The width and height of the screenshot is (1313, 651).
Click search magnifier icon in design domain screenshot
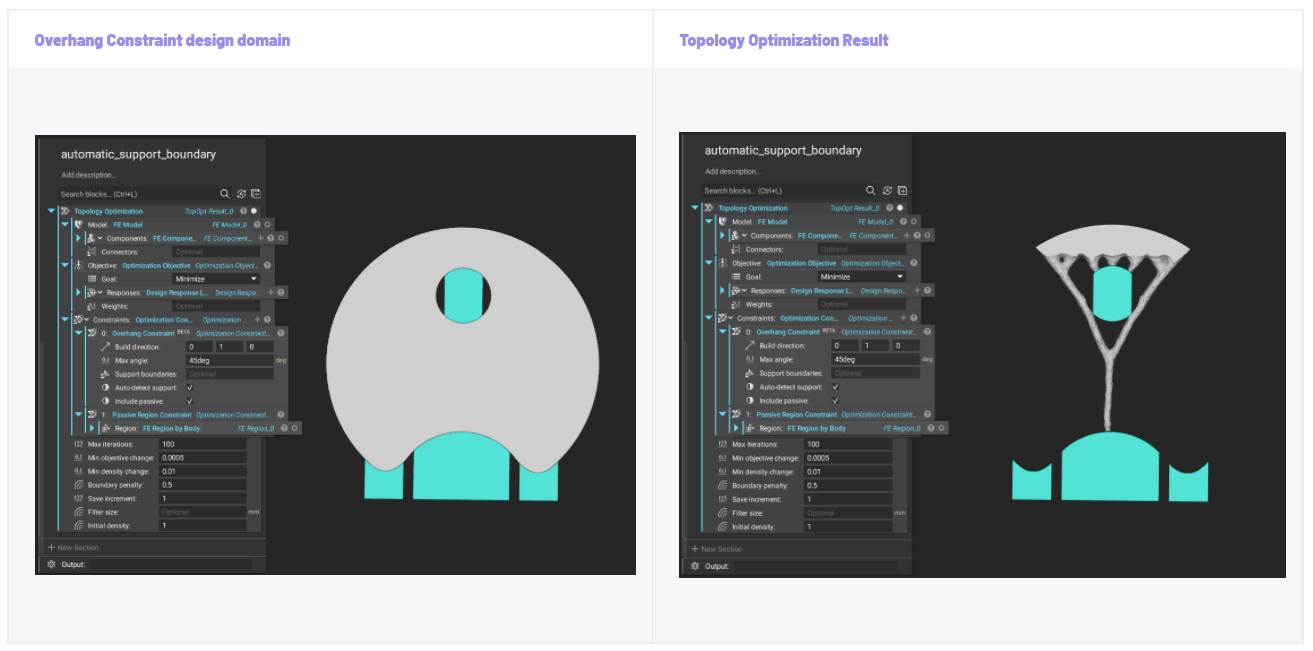225,194
